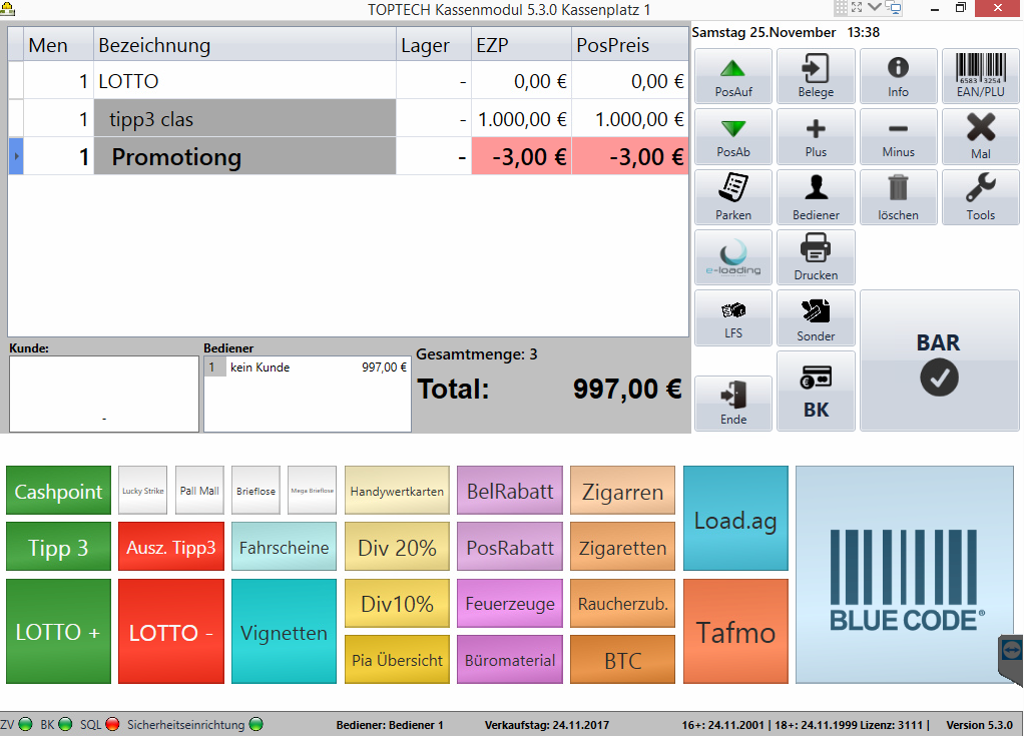1024x736 pixels.
Task: Open the Zigarren tile
Action: tap(622, 490)
